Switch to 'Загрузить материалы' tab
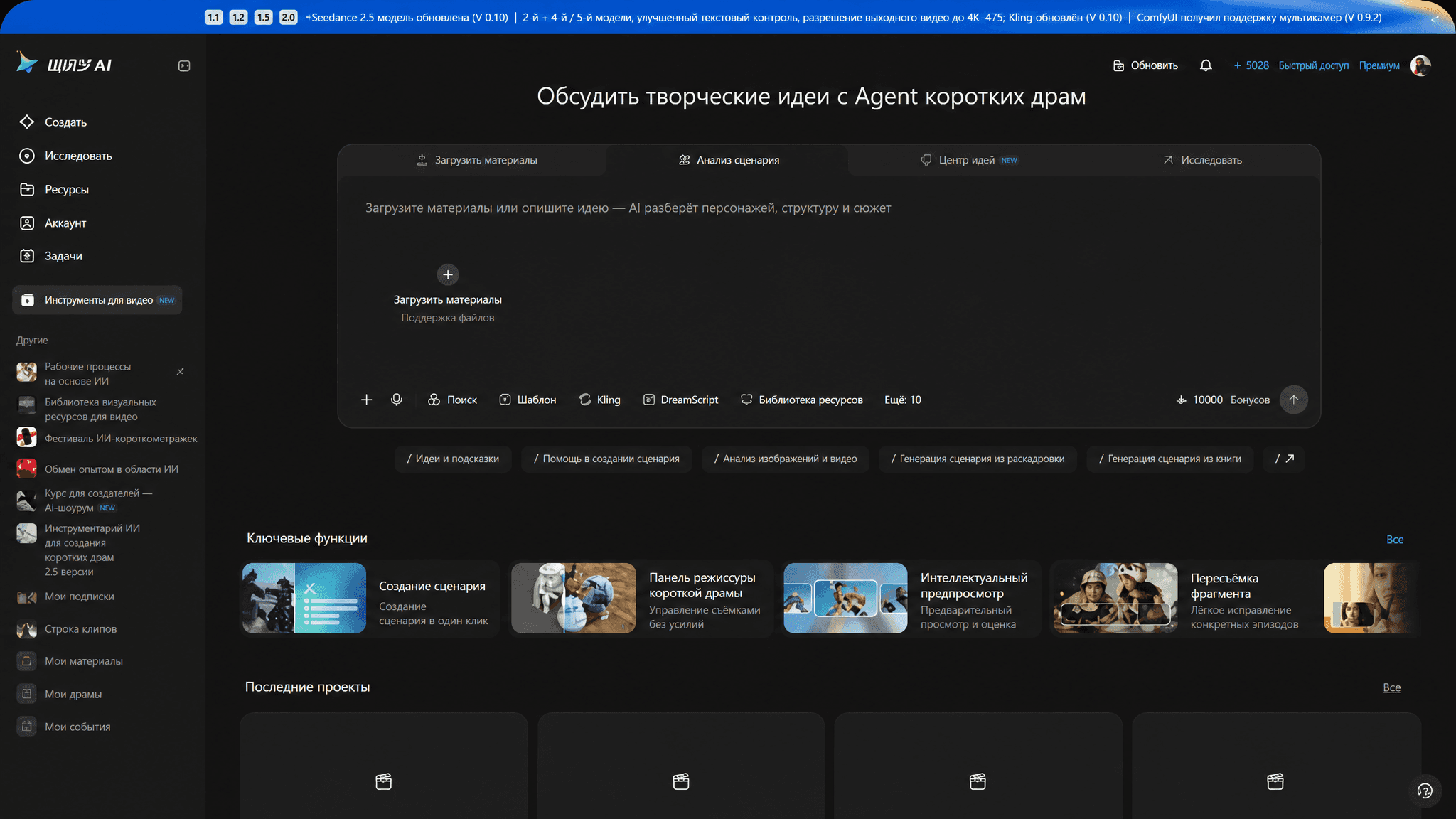Screen dimensions: 1456x819 [476, 160]
